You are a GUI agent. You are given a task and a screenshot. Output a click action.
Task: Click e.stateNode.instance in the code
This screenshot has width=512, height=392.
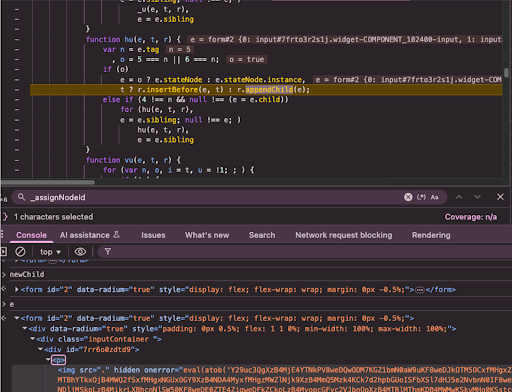[x=258, y=80]
